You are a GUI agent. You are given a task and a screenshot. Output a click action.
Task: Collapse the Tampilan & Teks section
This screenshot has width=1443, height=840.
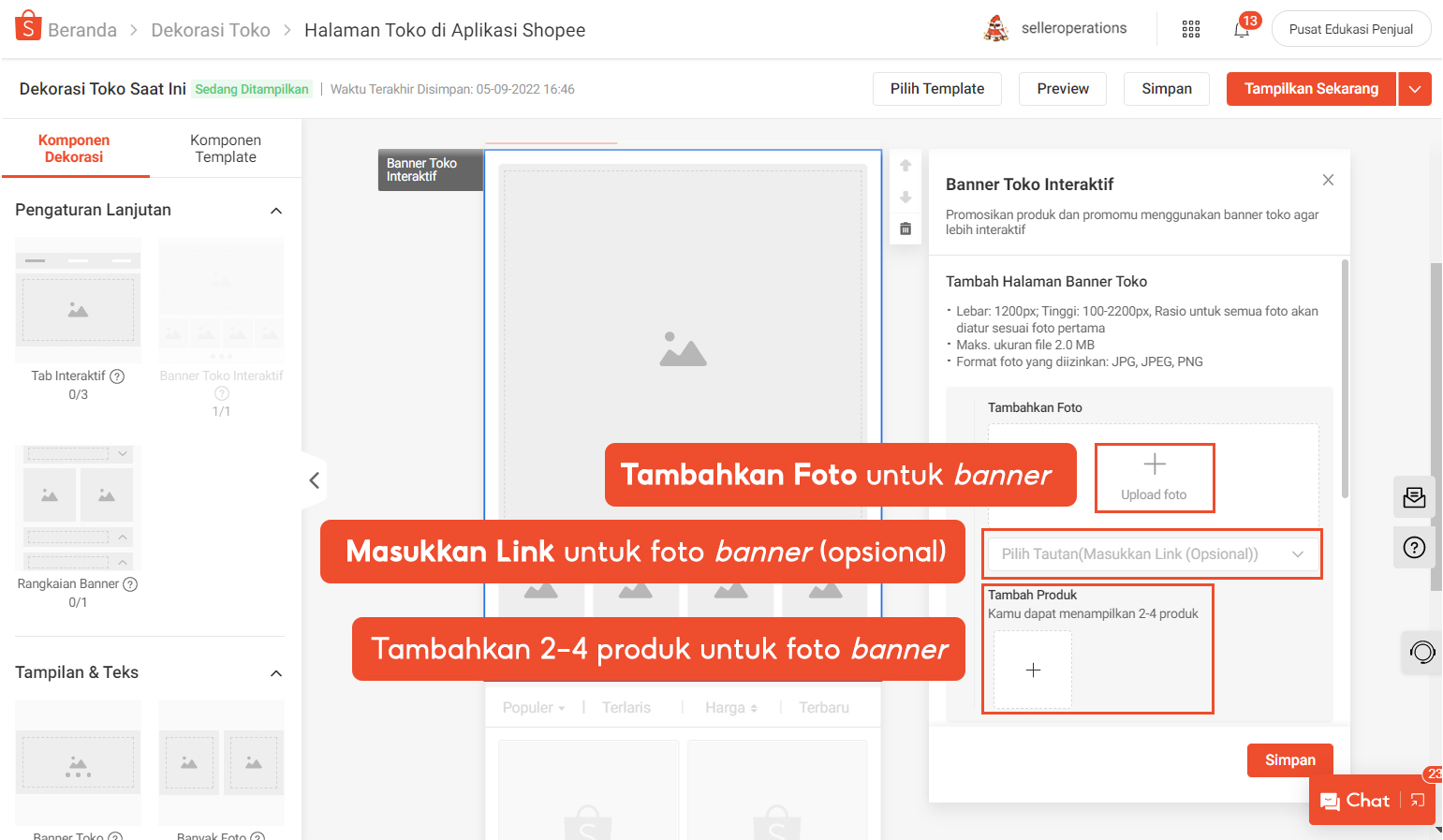276,673
